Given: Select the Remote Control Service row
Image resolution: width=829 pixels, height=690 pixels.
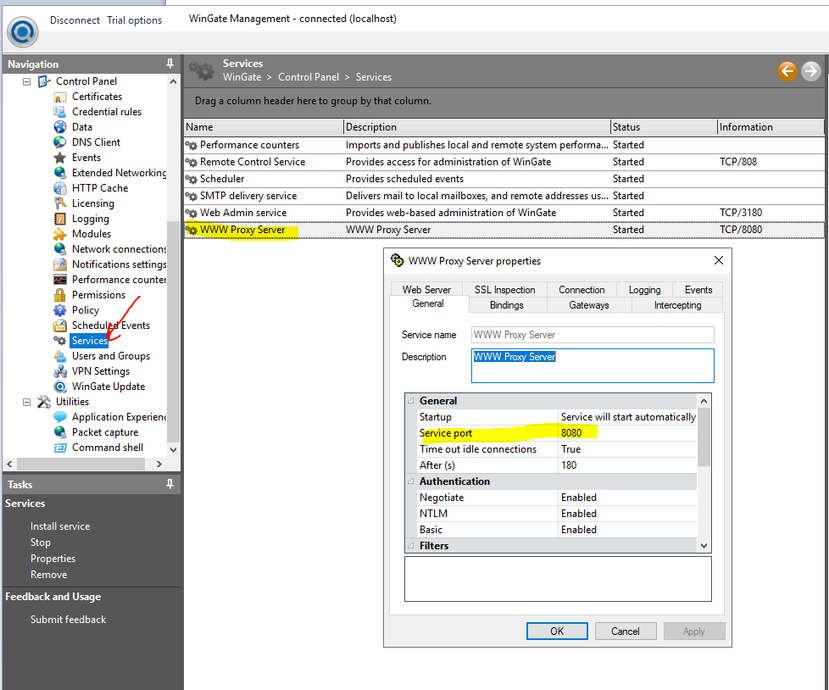Looking at the screenshot, I should pyautogui.click(x=504, y=162).
